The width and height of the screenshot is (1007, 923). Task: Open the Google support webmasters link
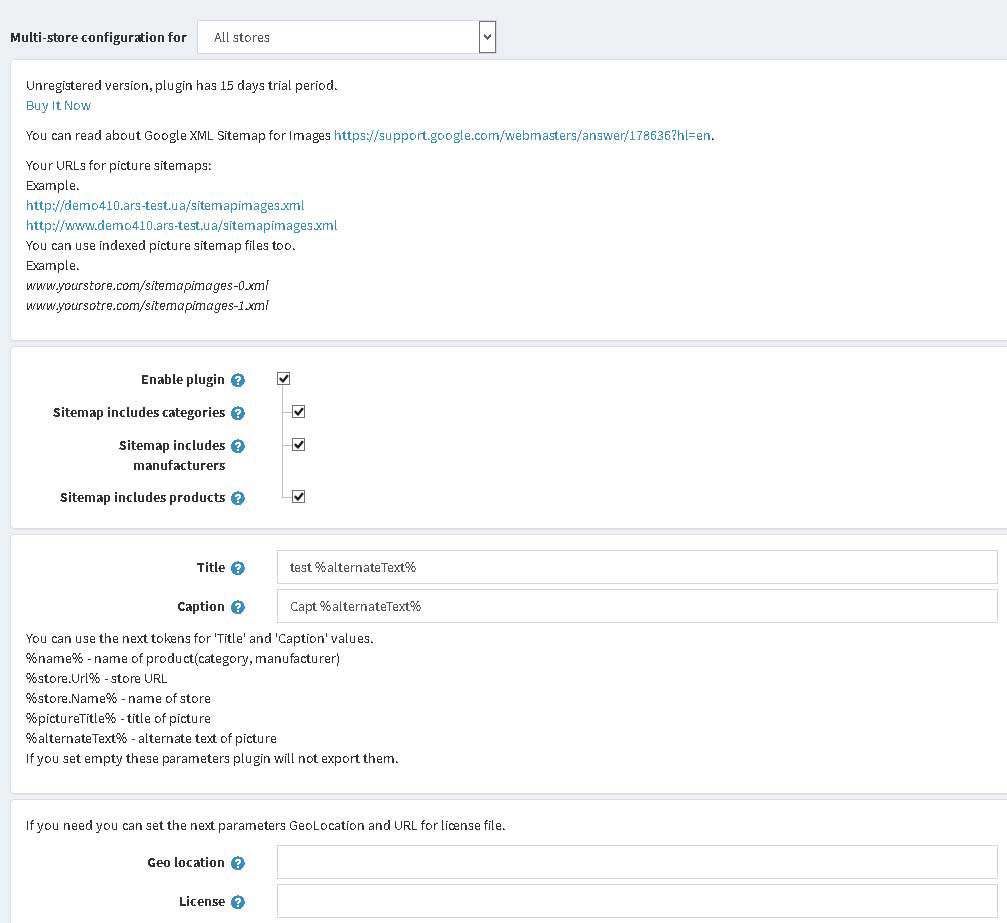[522, 136]
